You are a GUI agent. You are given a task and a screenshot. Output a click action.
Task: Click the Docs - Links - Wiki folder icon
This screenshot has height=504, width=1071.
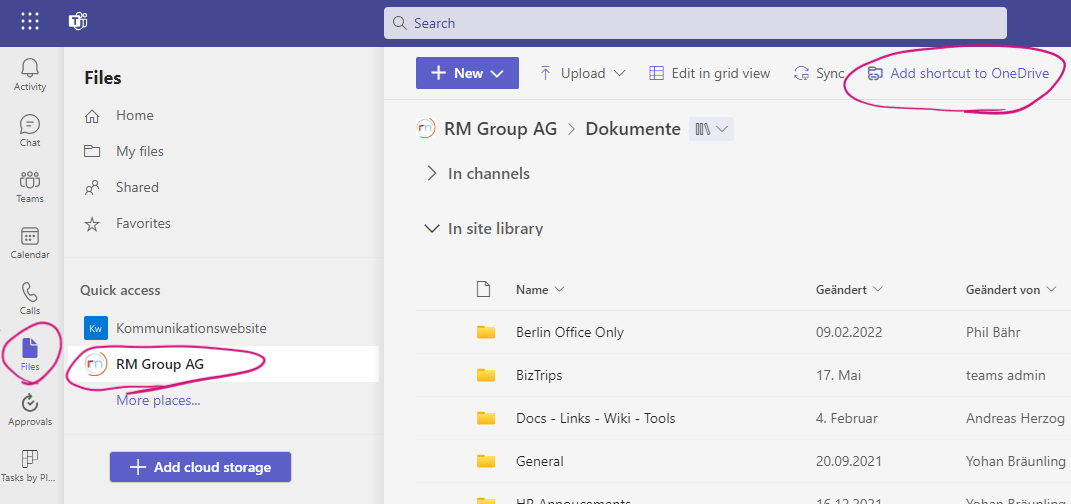486,418
